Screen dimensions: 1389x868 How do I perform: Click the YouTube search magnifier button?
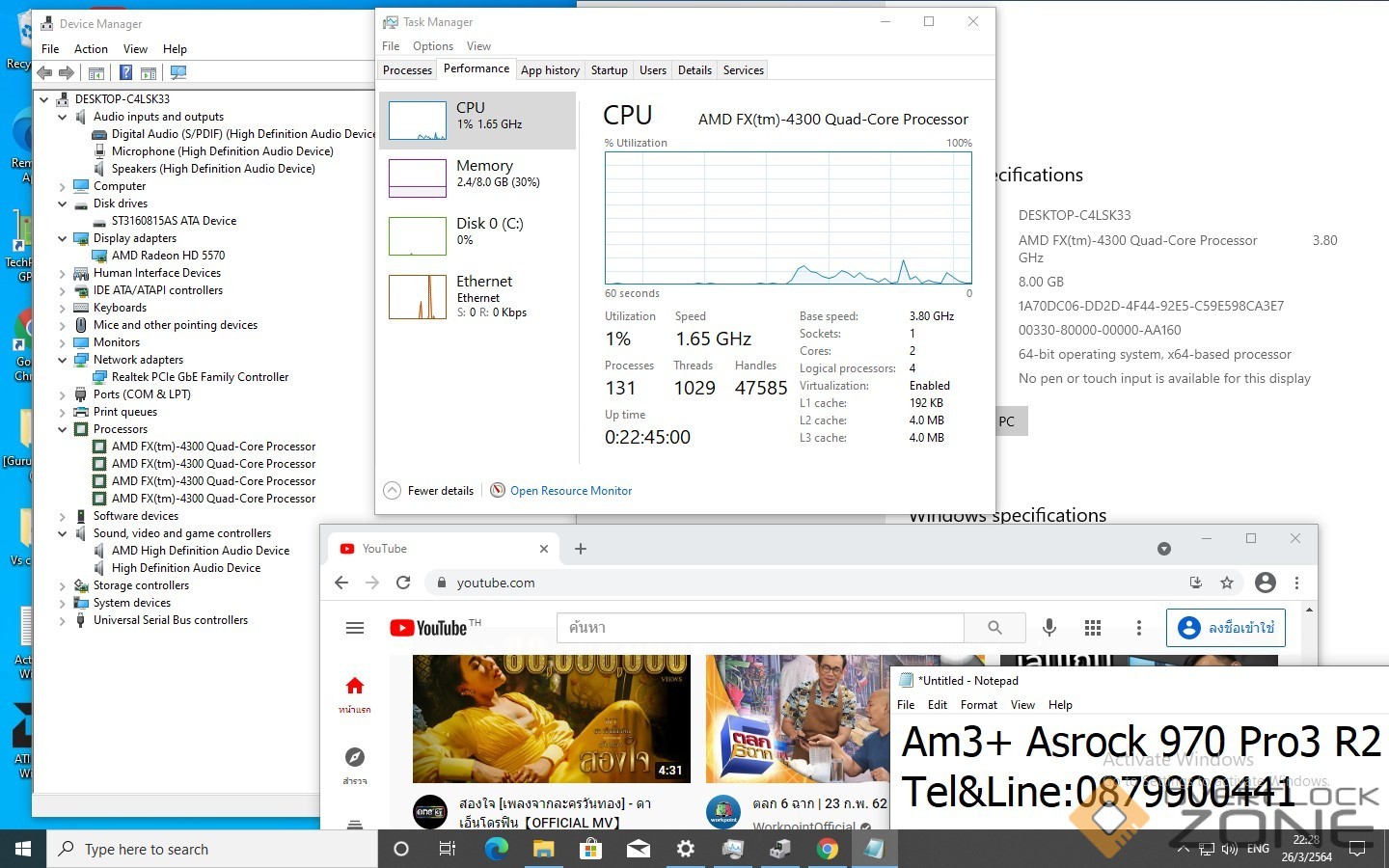(994, 628)
